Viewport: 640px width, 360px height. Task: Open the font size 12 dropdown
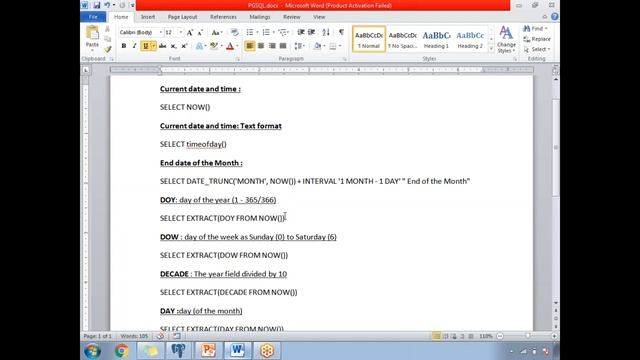click(181, 32)
